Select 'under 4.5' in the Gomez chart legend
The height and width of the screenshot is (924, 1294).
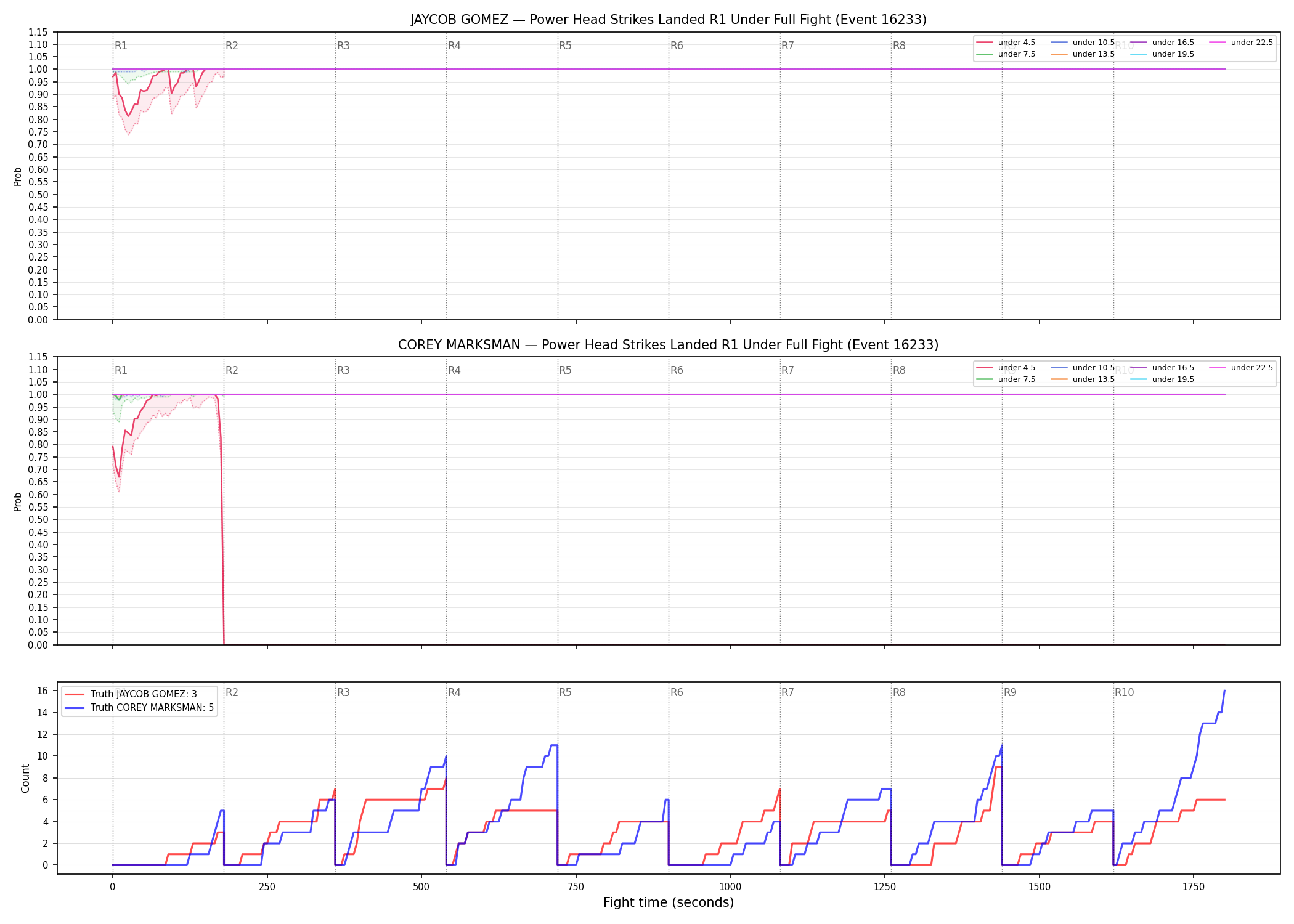point(1006,43)
